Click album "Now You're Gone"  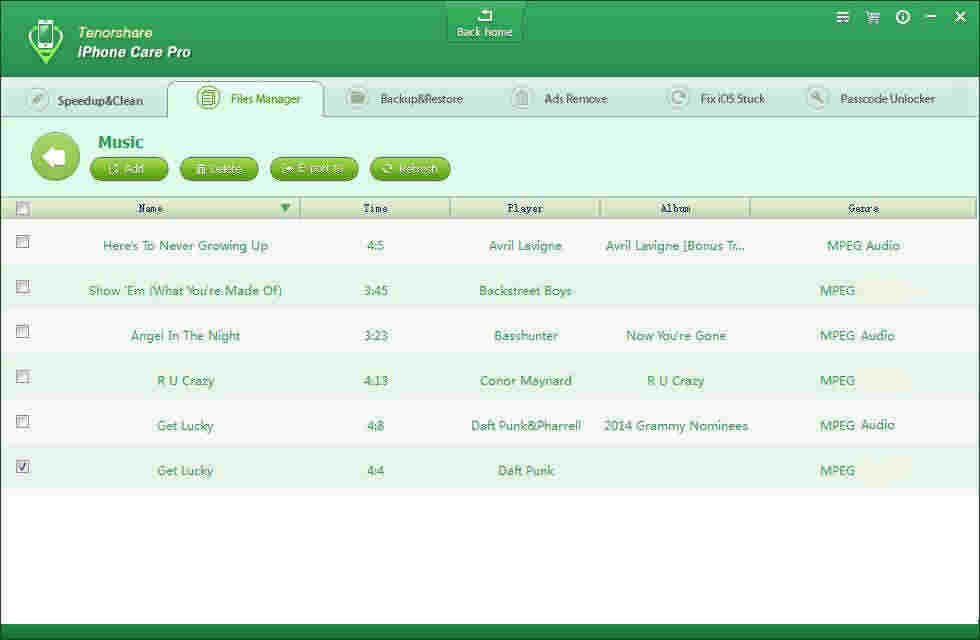(676, 336)
